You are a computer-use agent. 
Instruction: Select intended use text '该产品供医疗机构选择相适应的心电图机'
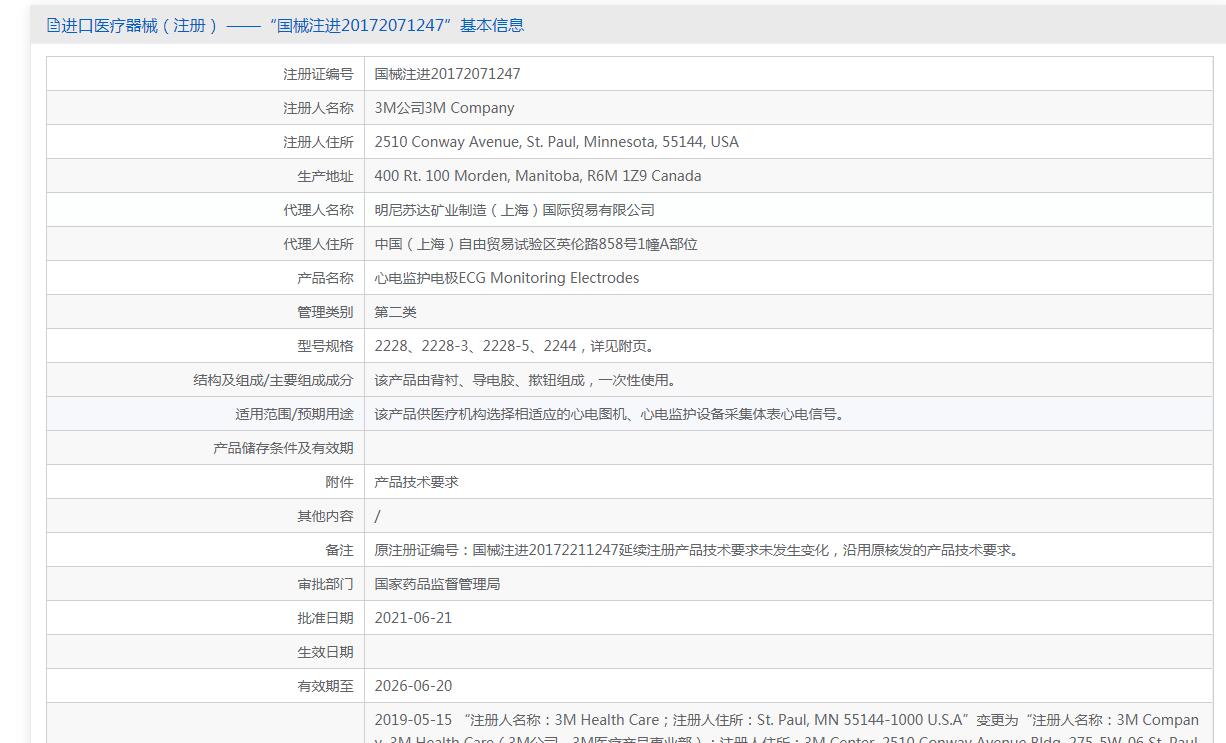pyautogui.click(x=501, y=414)
